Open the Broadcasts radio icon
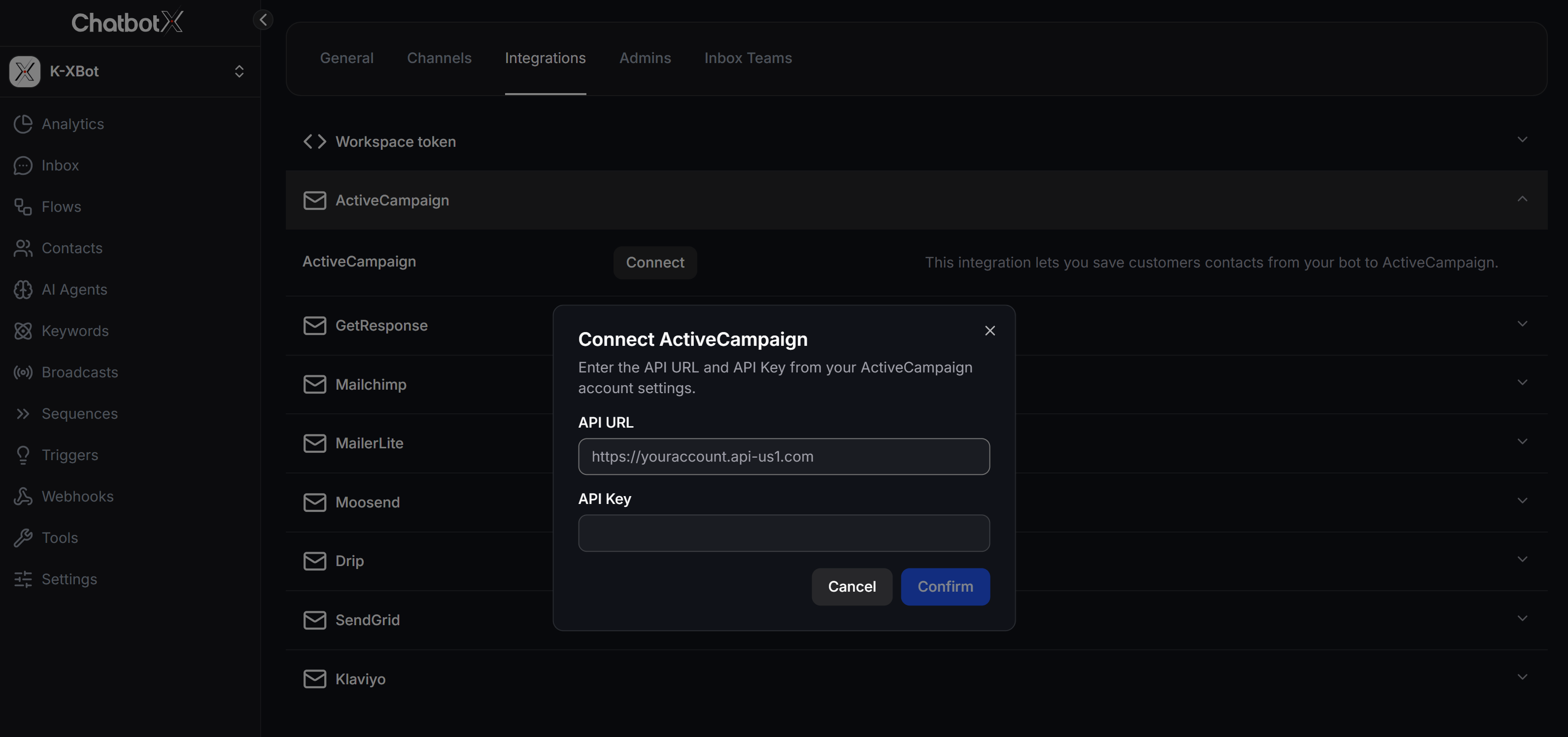 click(x=23, y=372)
